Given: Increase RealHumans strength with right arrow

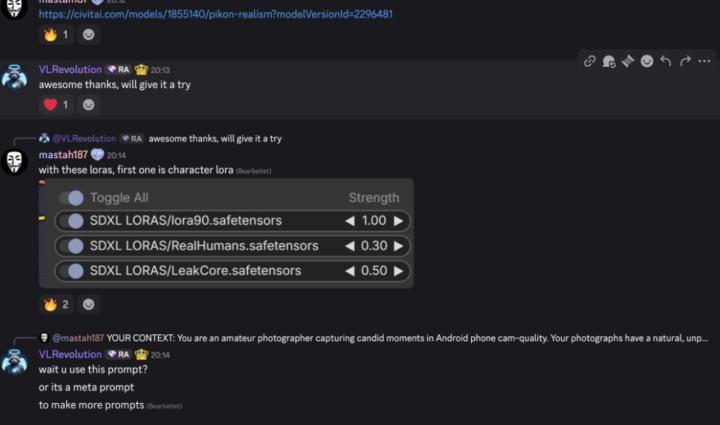Looking at the screenshot, I should [x=399, y=246].
